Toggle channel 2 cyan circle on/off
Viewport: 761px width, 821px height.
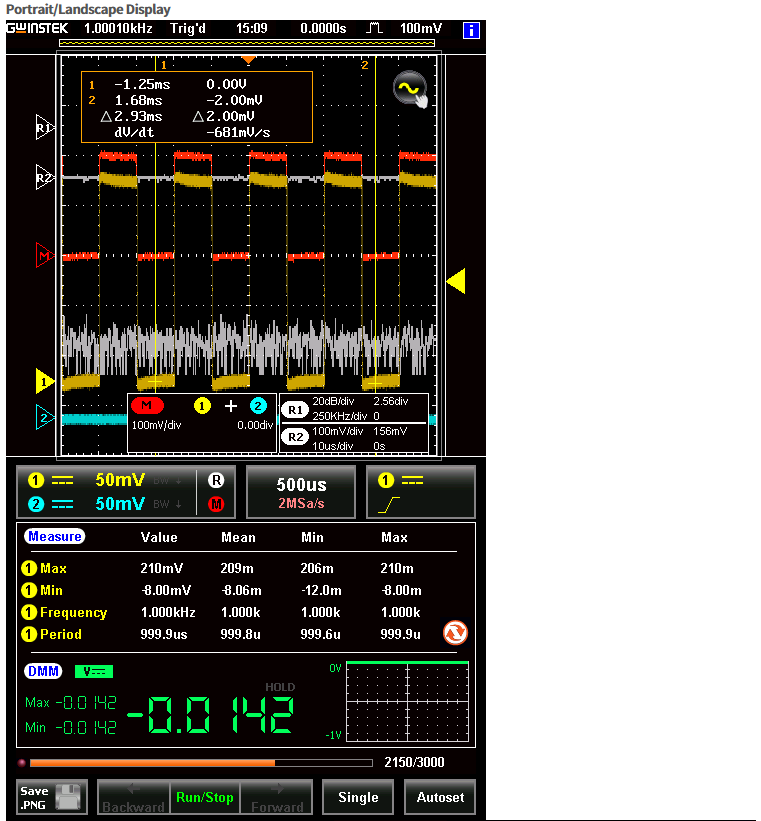tap(36, 504)
